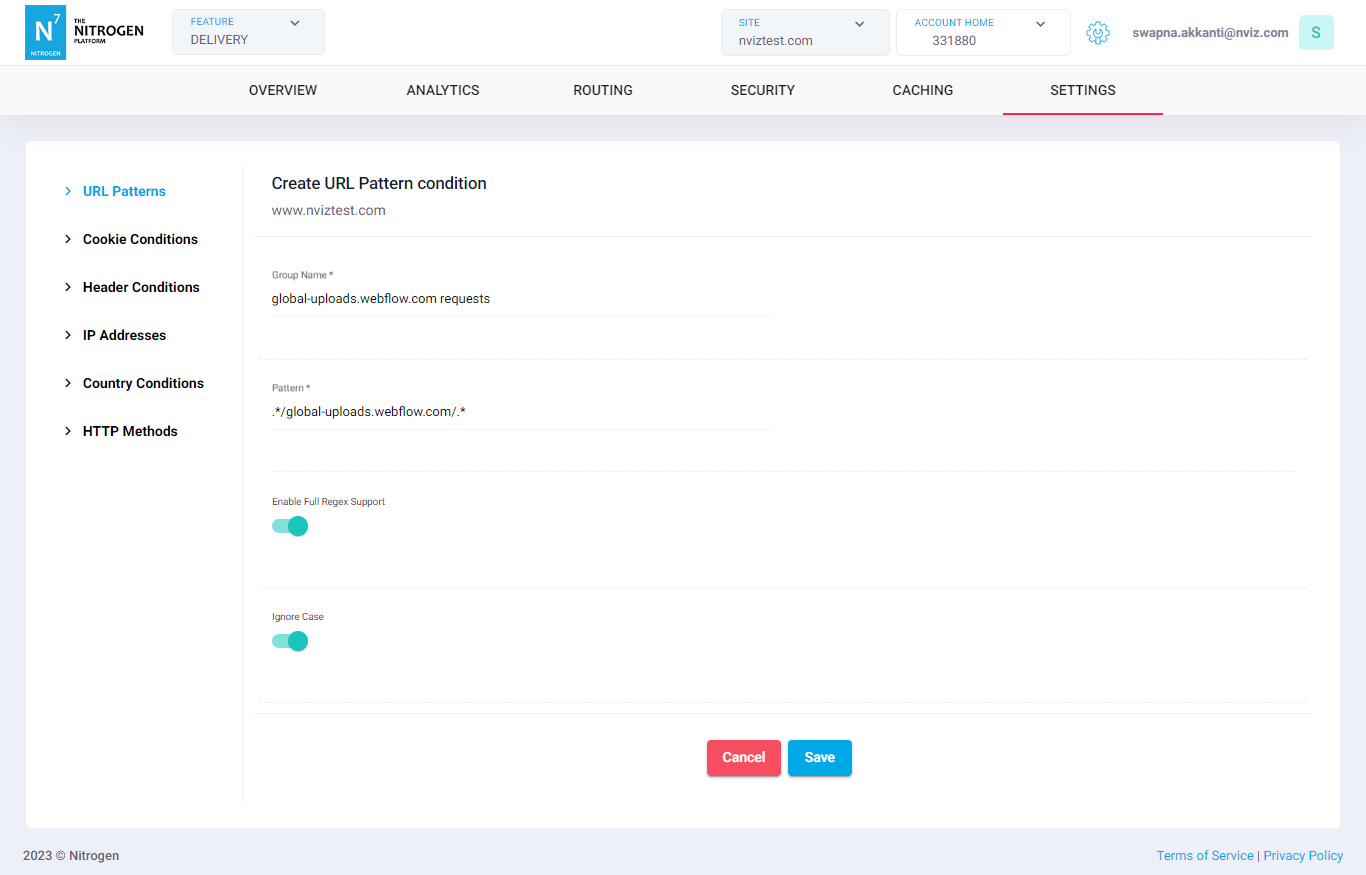Viewport: 1366px width, 875px height.
Task: Switch to the Analytics tab
Action: [443, 90]
